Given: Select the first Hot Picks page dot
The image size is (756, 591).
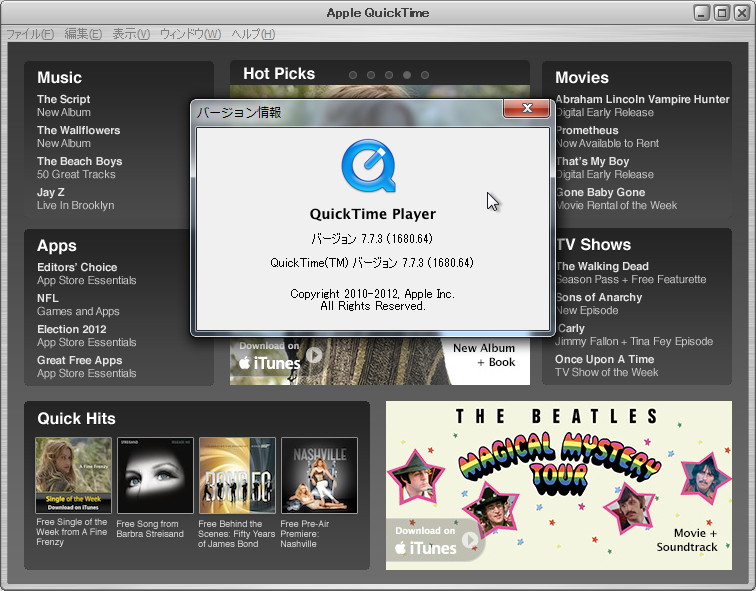Looking at the screenshot, I should [353, 75].
